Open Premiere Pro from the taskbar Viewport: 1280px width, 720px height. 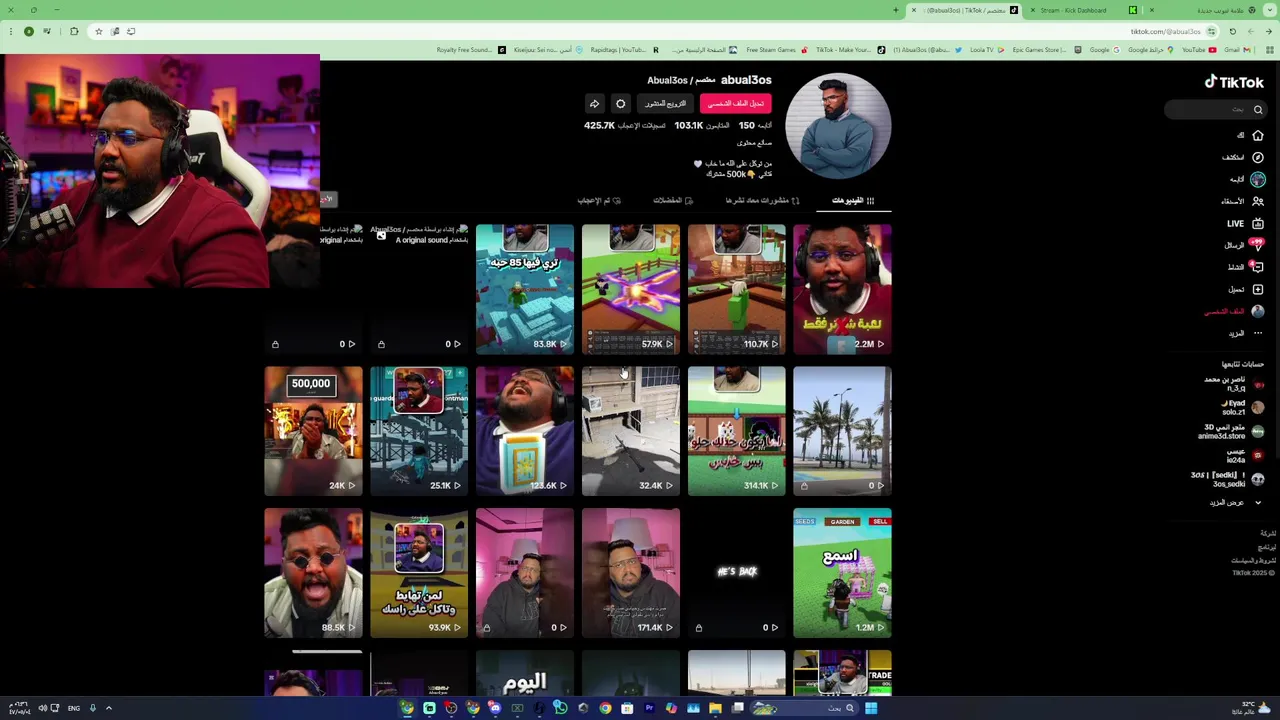[x=649, y=708]
